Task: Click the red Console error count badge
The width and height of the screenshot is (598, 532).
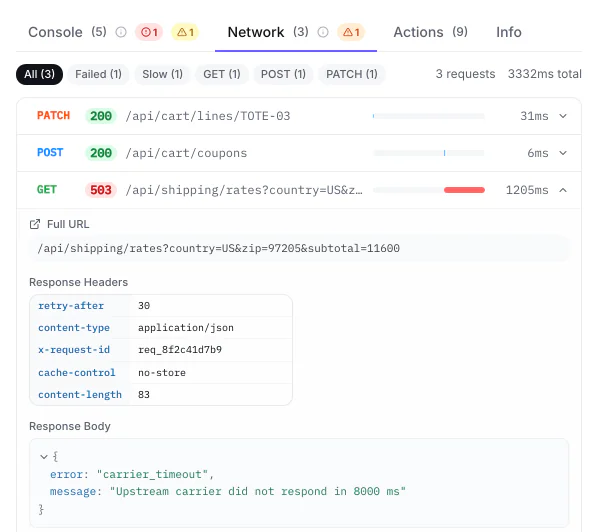Action: [149, 32]
